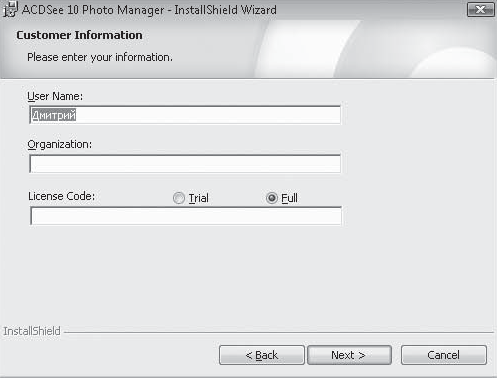Click inside the Organization input box
The height and width of the screenshot is (378, 497).
(185, 164)
